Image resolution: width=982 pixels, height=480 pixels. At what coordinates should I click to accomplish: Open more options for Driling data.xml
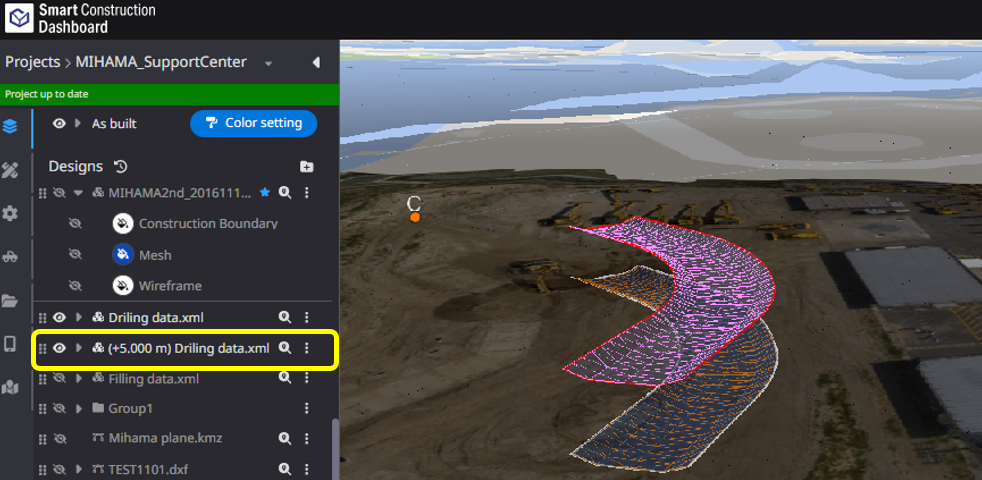click(x=307, y=318)
